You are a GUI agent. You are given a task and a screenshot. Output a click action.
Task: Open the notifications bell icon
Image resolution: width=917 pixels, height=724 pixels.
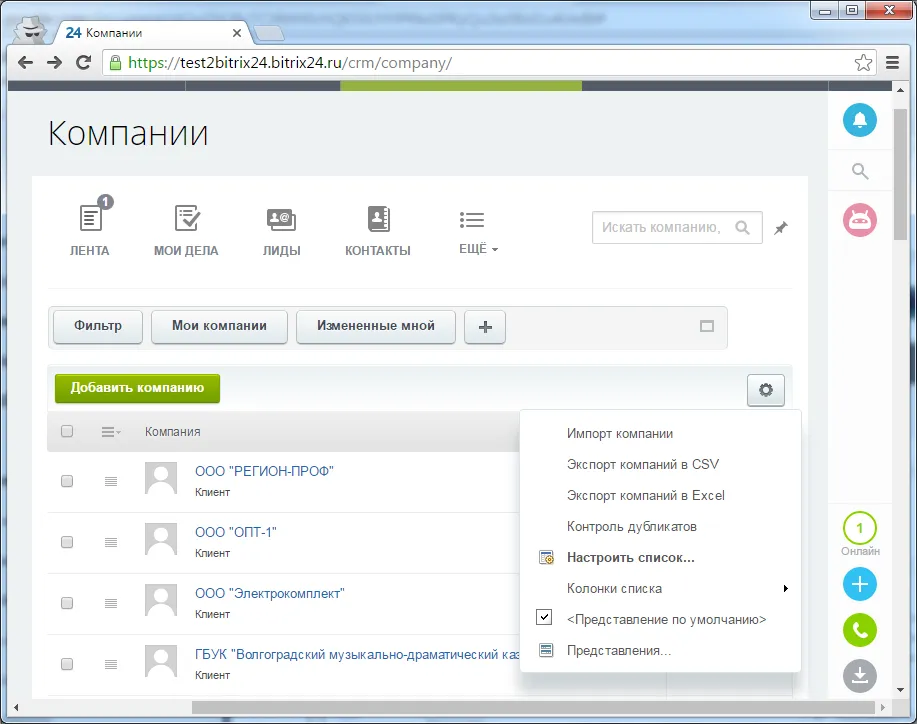(859, 120)
